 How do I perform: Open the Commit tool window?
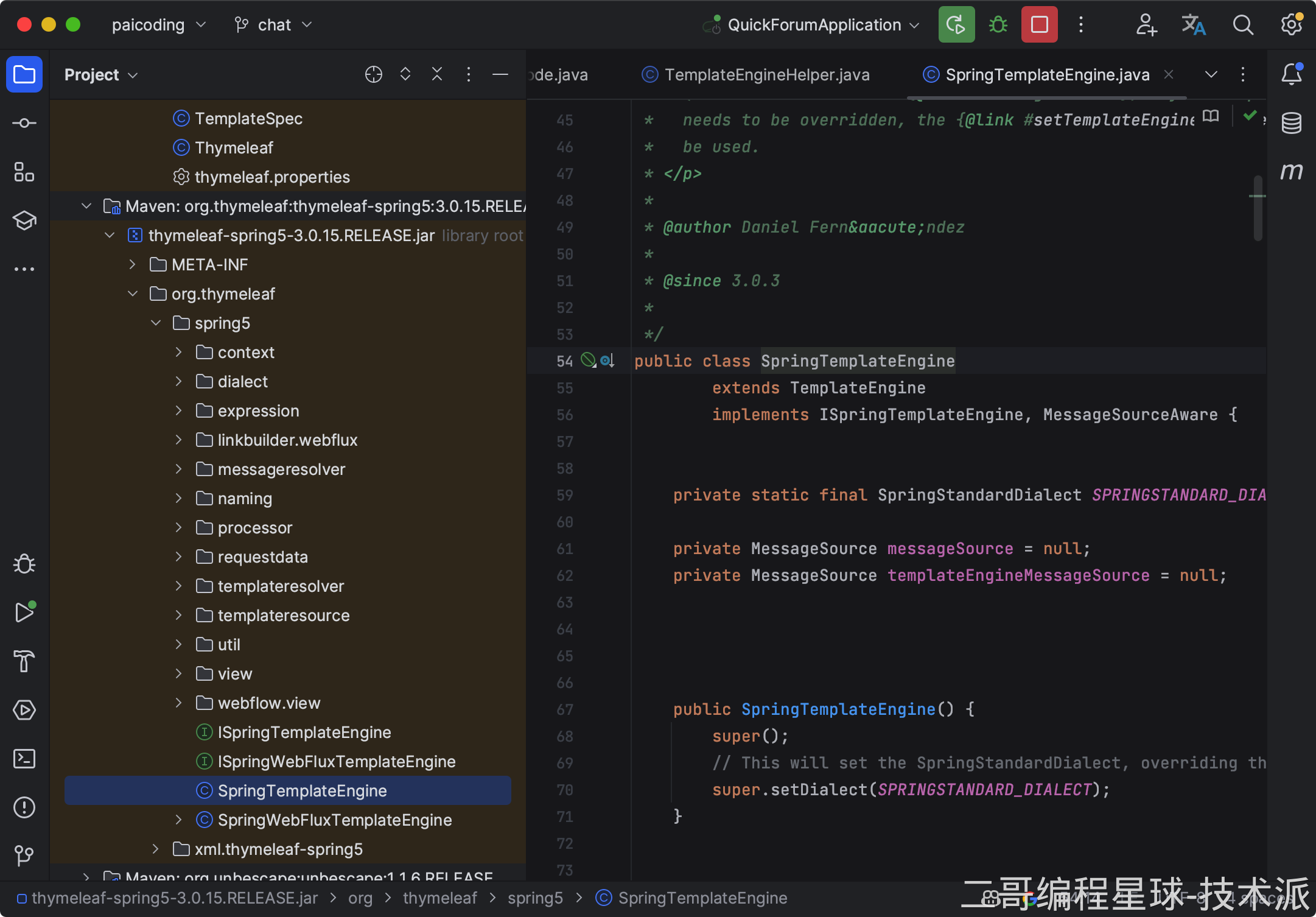24,123
